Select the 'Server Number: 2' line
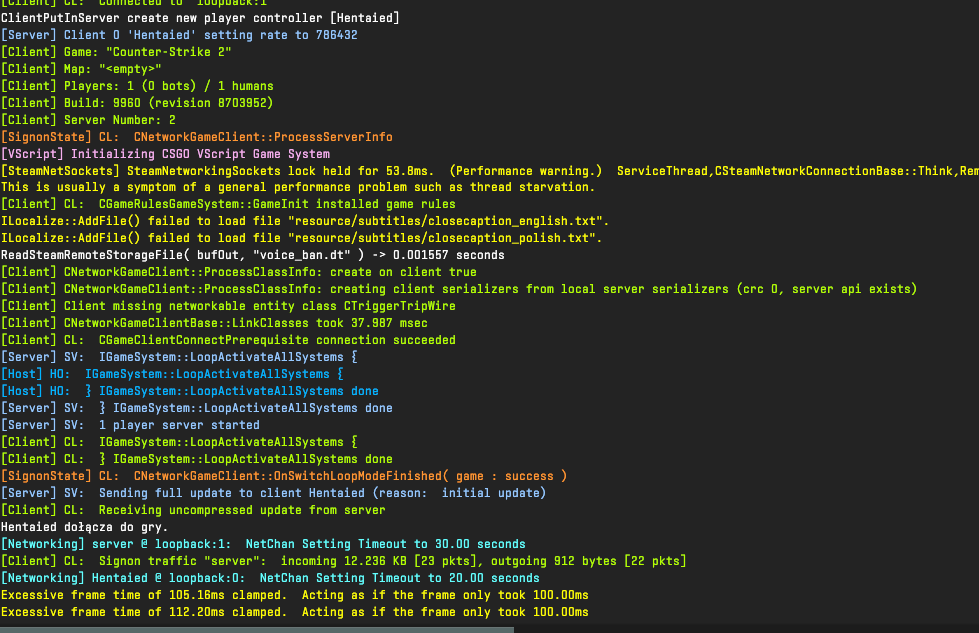 [88, 120]
